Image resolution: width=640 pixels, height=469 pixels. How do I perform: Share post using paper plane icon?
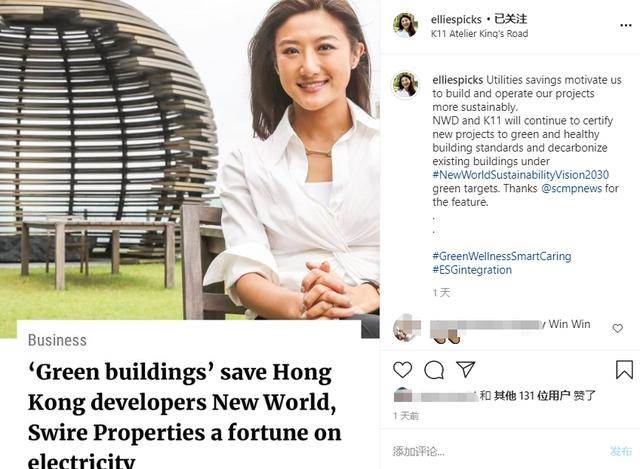tap(465, 369)
